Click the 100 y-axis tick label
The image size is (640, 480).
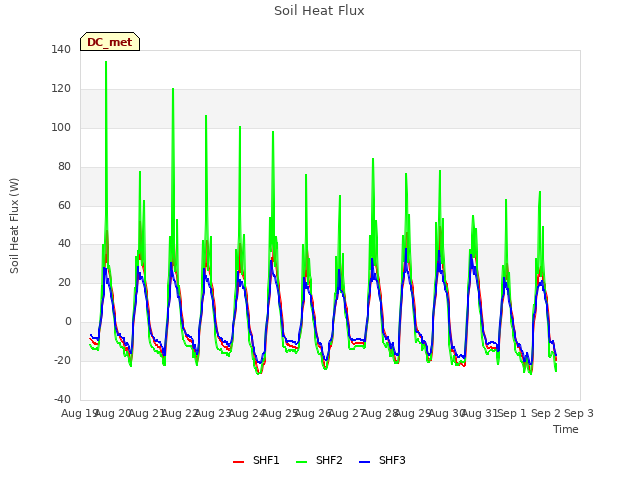coord(61,127)
